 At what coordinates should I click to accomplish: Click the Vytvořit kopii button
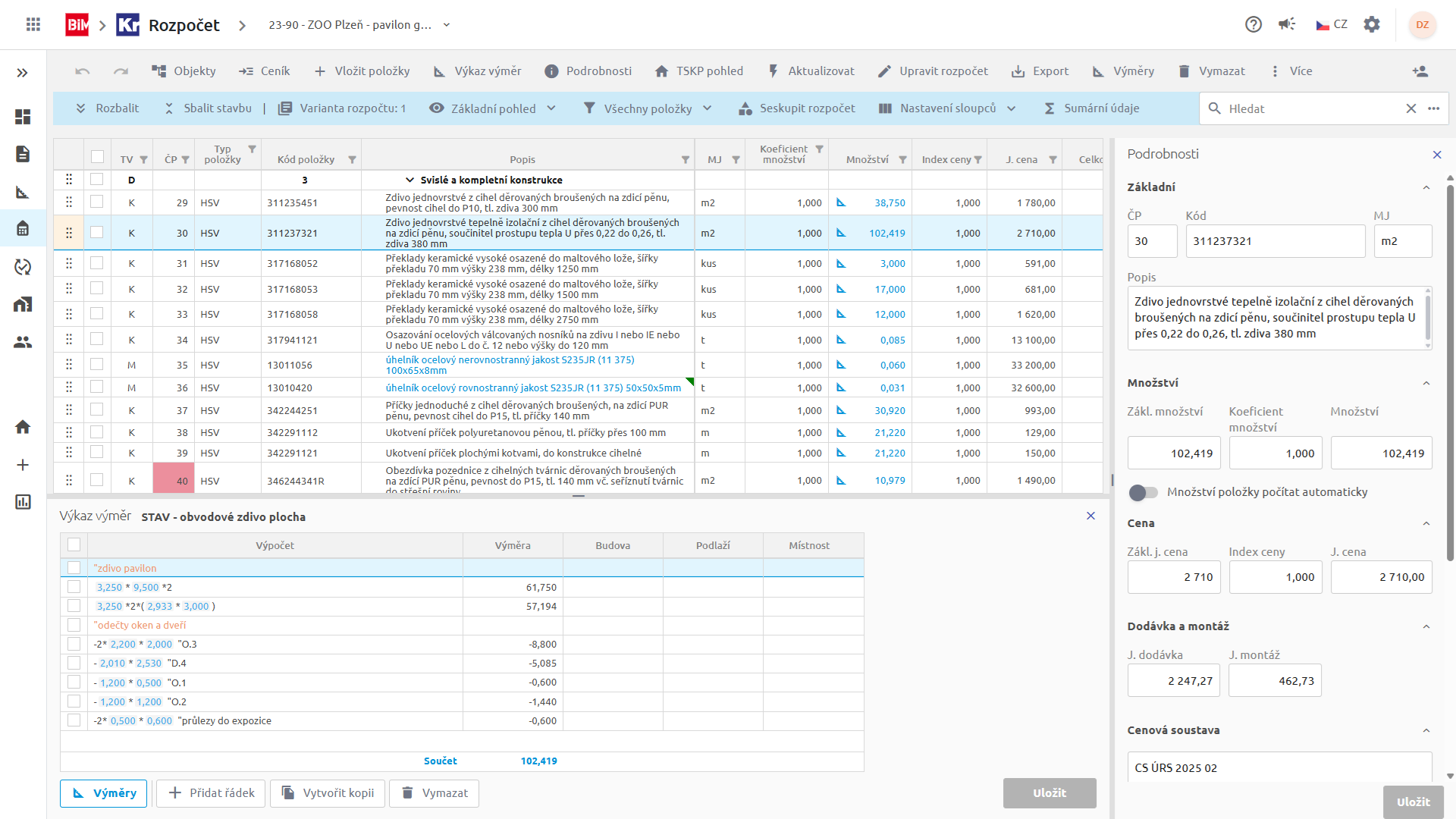tap(328, 792)
